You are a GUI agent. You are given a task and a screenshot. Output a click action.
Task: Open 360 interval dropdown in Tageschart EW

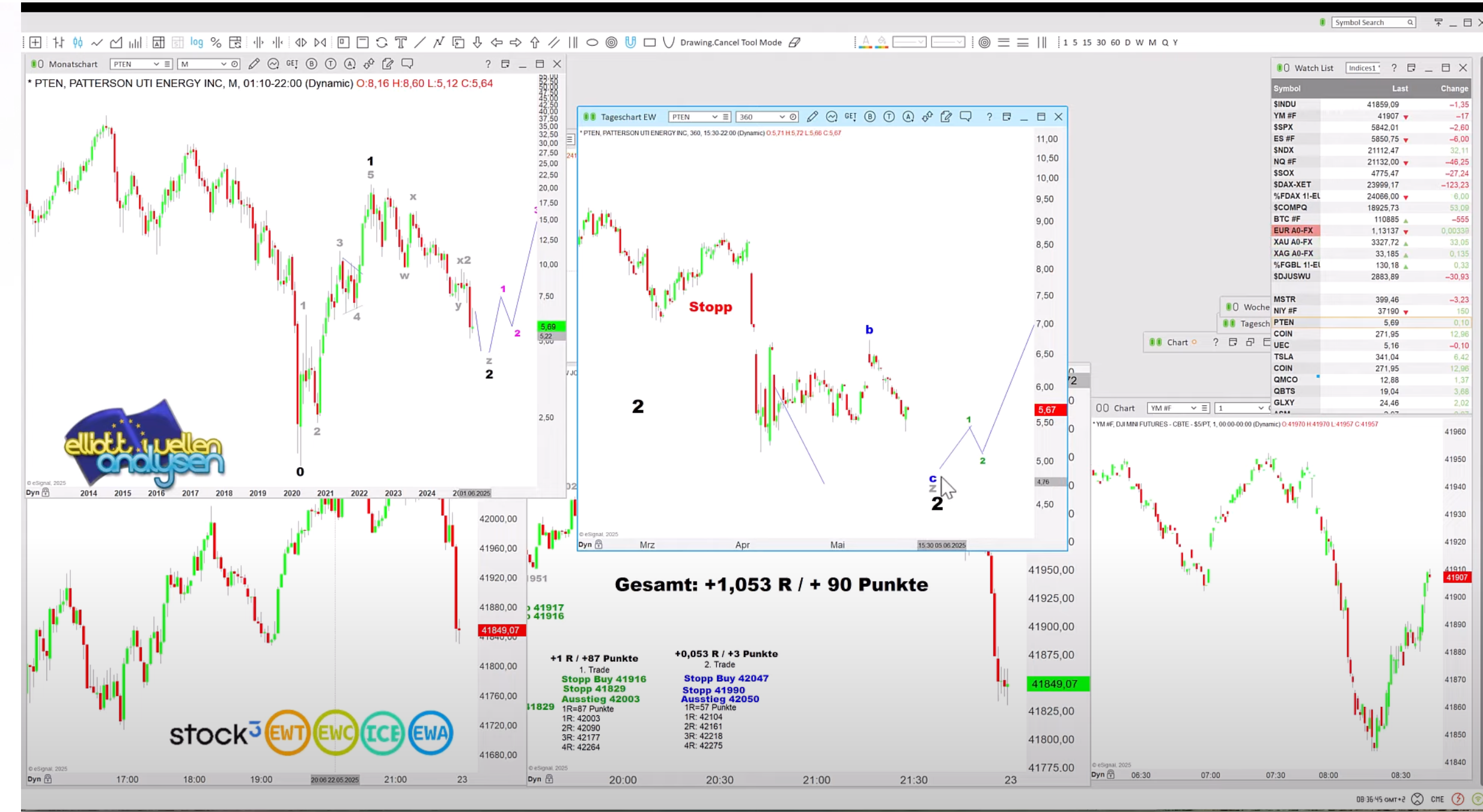tap(782, 117)
